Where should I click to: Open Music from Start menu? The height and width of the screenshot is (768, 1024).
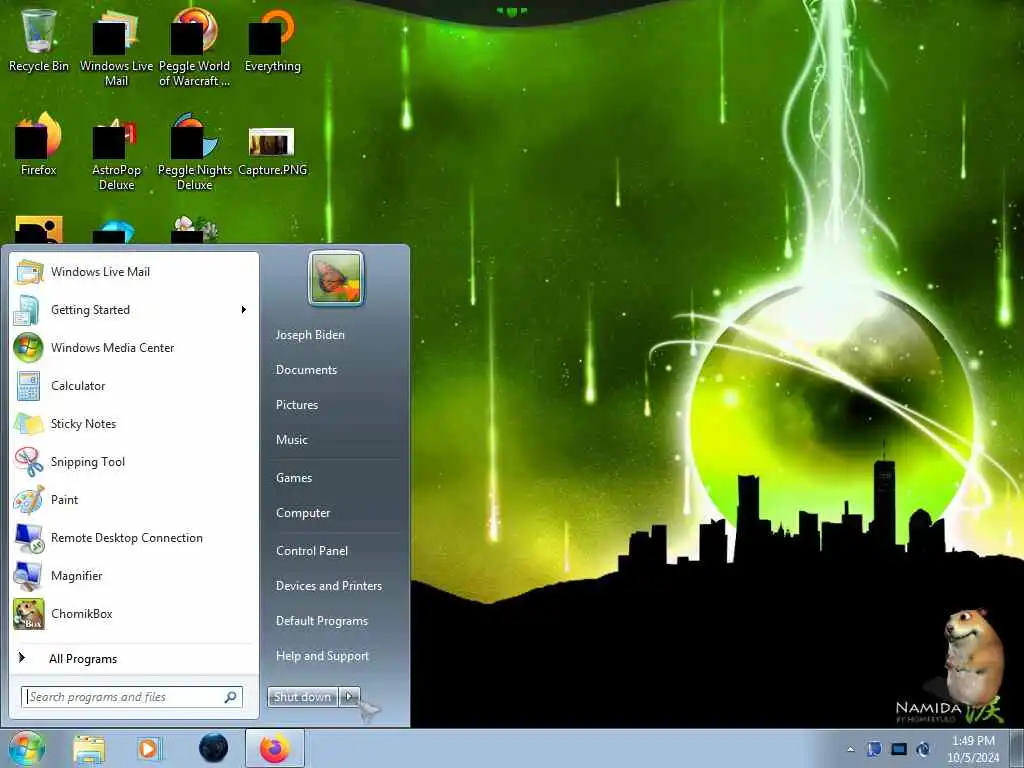291,440
